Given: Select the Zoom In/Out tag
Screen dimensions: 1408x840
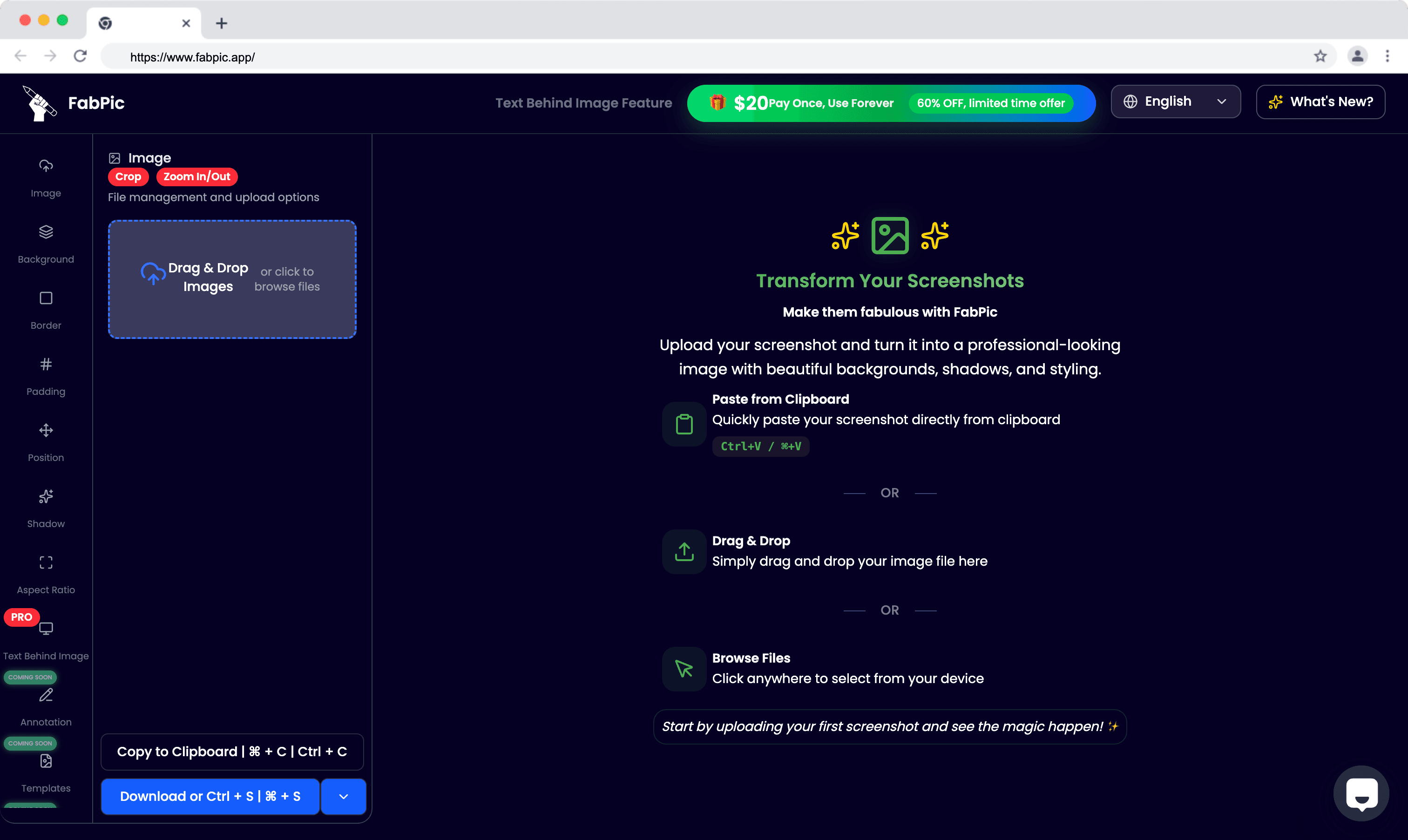Looking at the screenshot, I should coord(196,176).
